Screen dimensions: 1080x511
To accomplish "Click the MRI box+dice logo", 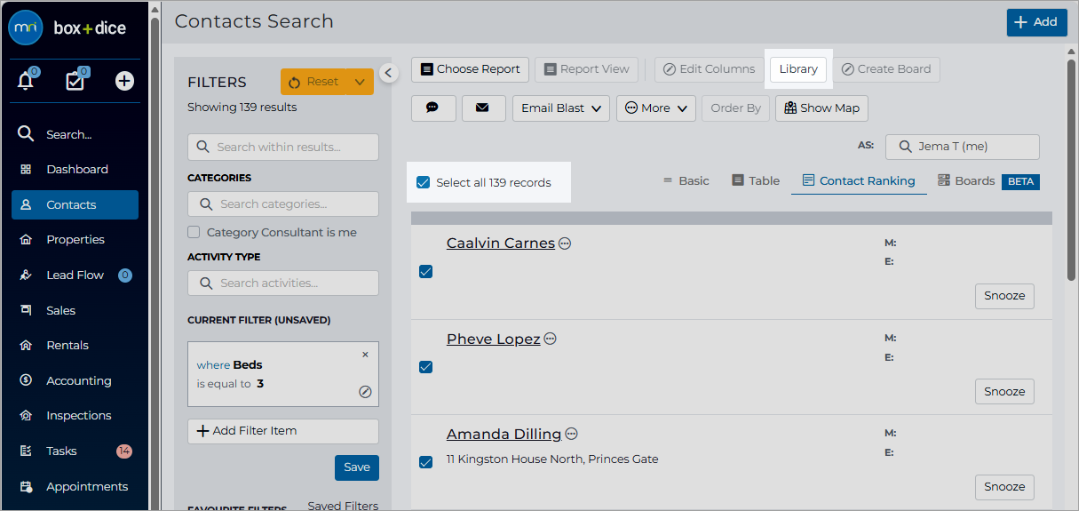I will click(68, 28).
